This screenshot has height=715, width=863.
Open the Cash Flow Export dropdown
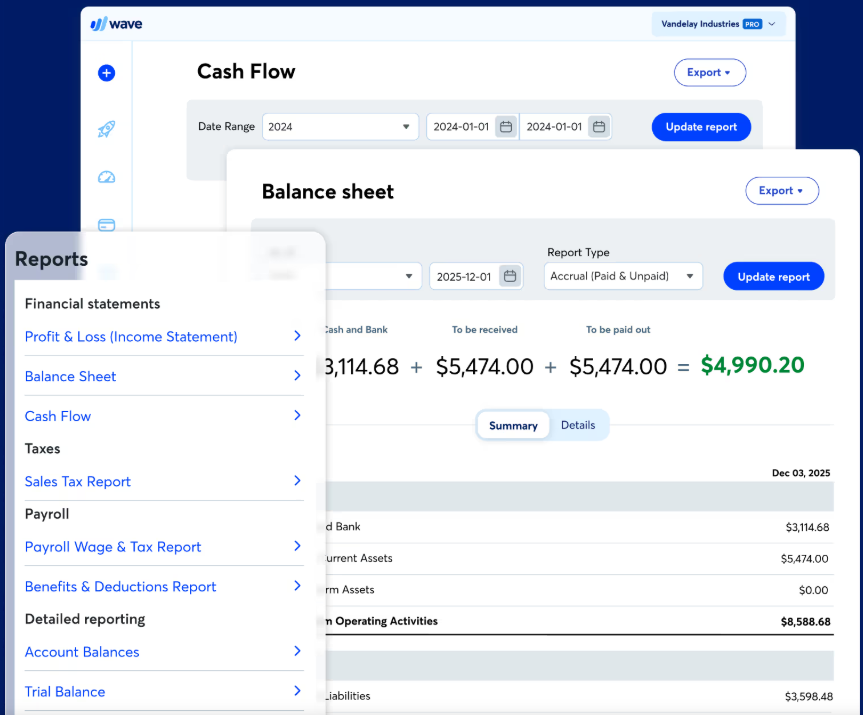709,73
